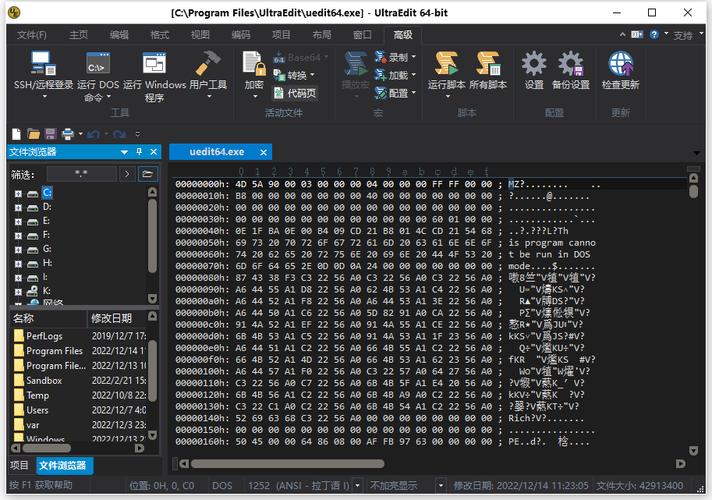Switch to 编码 ribbon tab
This screenshot has height=500, width=712.
(x=241, y=35)
